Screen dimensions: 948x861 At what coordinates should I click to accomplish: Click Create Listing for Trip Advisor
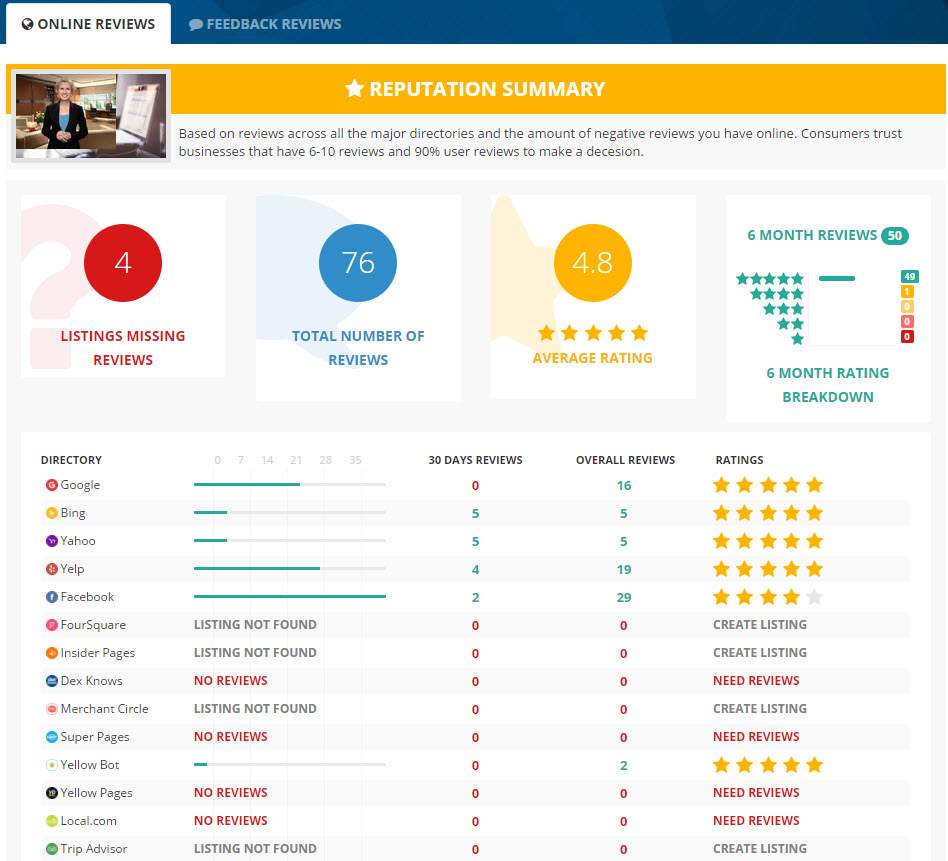pyautogui.click(x=759, y=849)
